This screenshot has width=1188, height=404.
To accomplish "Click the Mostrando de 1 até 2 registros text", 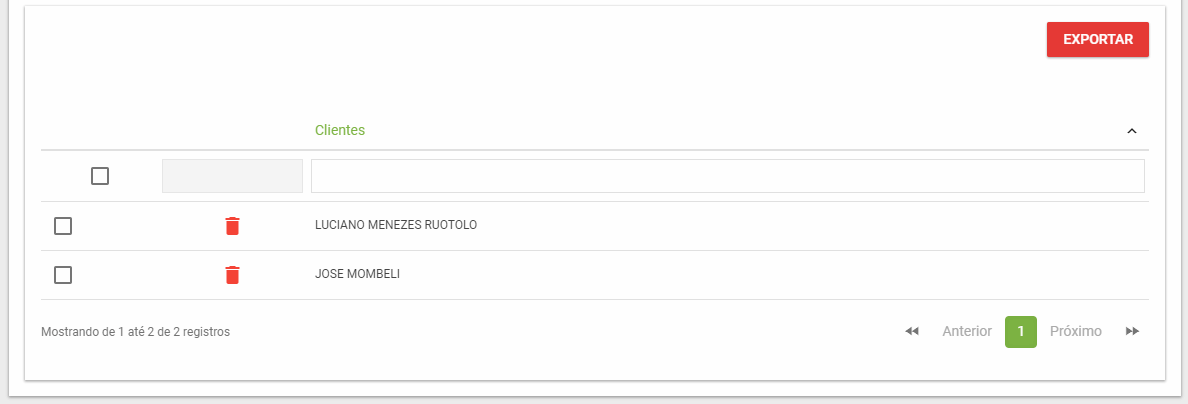I will pos(136,331).
